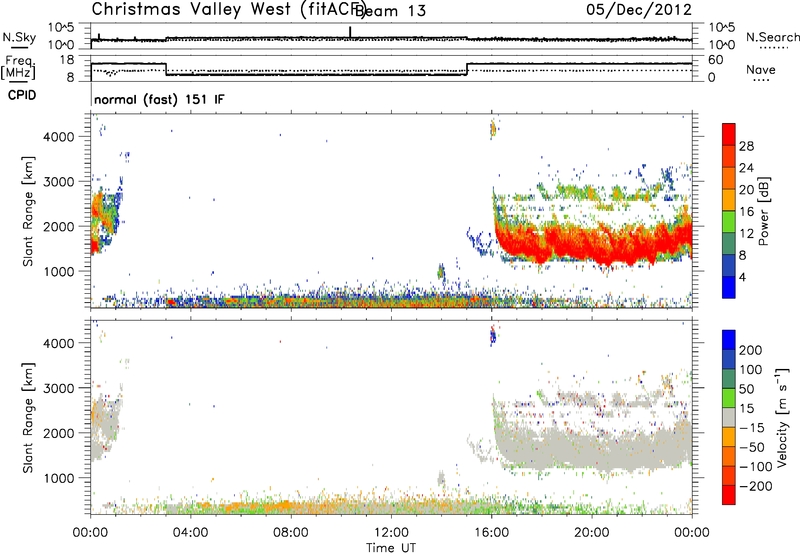
Task: Pick the Velocity swatch between 50 and 100
Action: 729,379
